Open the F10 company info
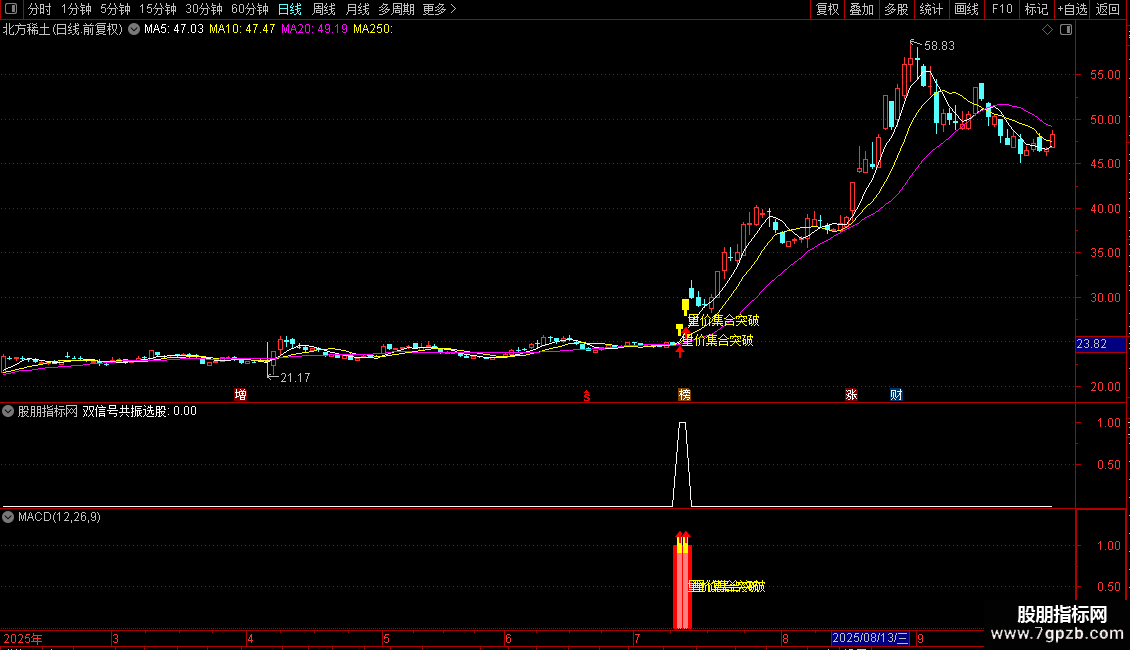 point(1002,9)
